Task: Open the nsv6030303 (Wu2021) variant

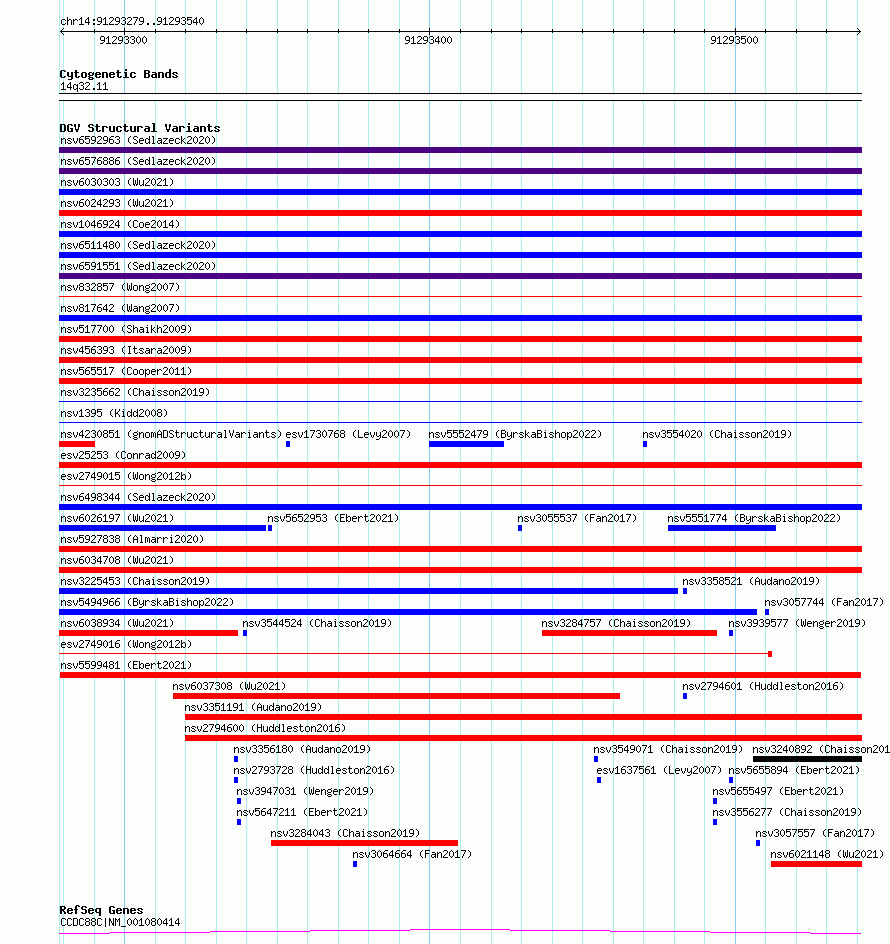Action: (x=117, y=182)
